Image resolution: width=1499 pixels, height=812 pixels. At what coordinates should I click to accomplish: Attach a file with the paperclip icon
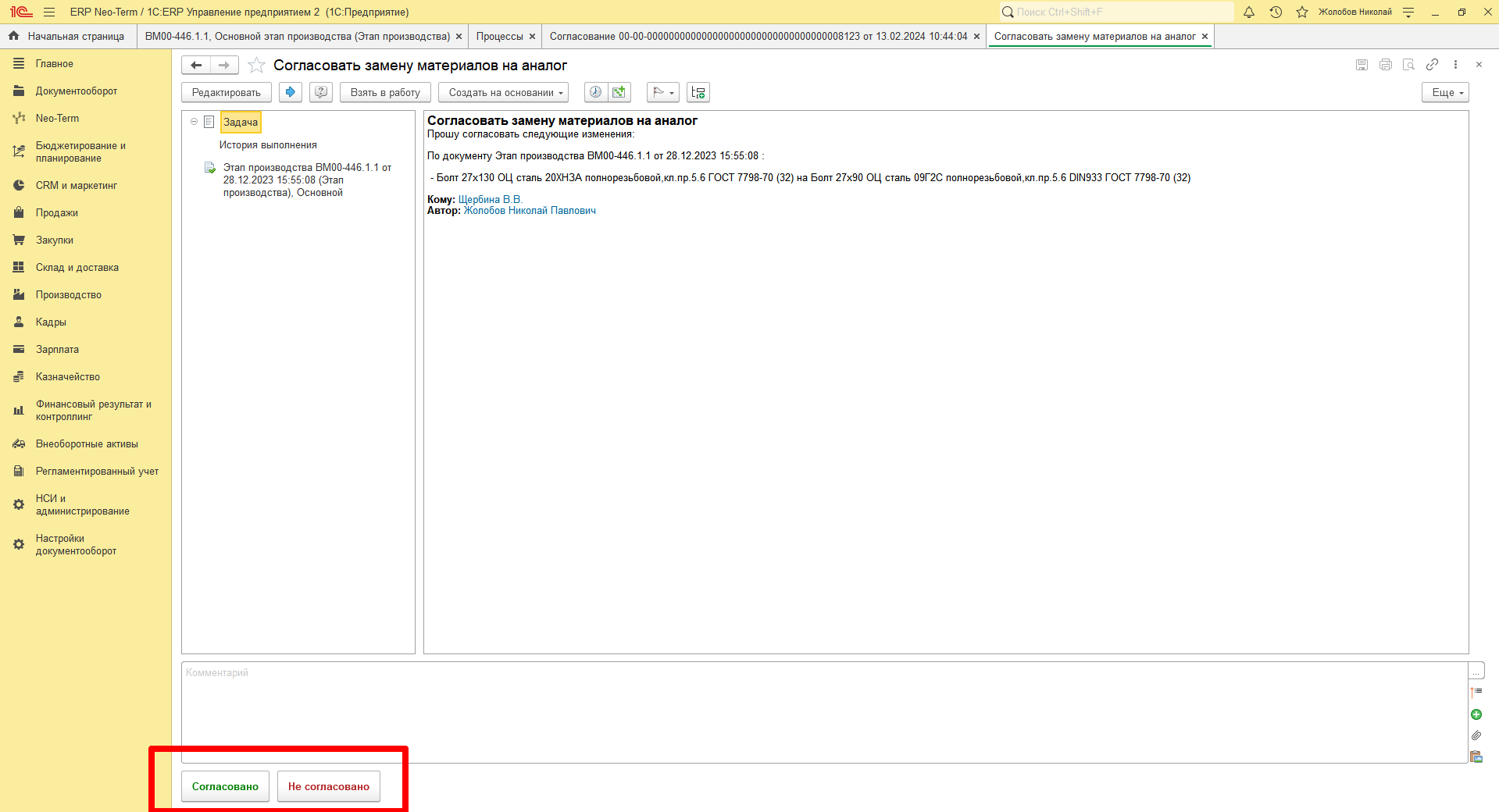coord(1476,735)
